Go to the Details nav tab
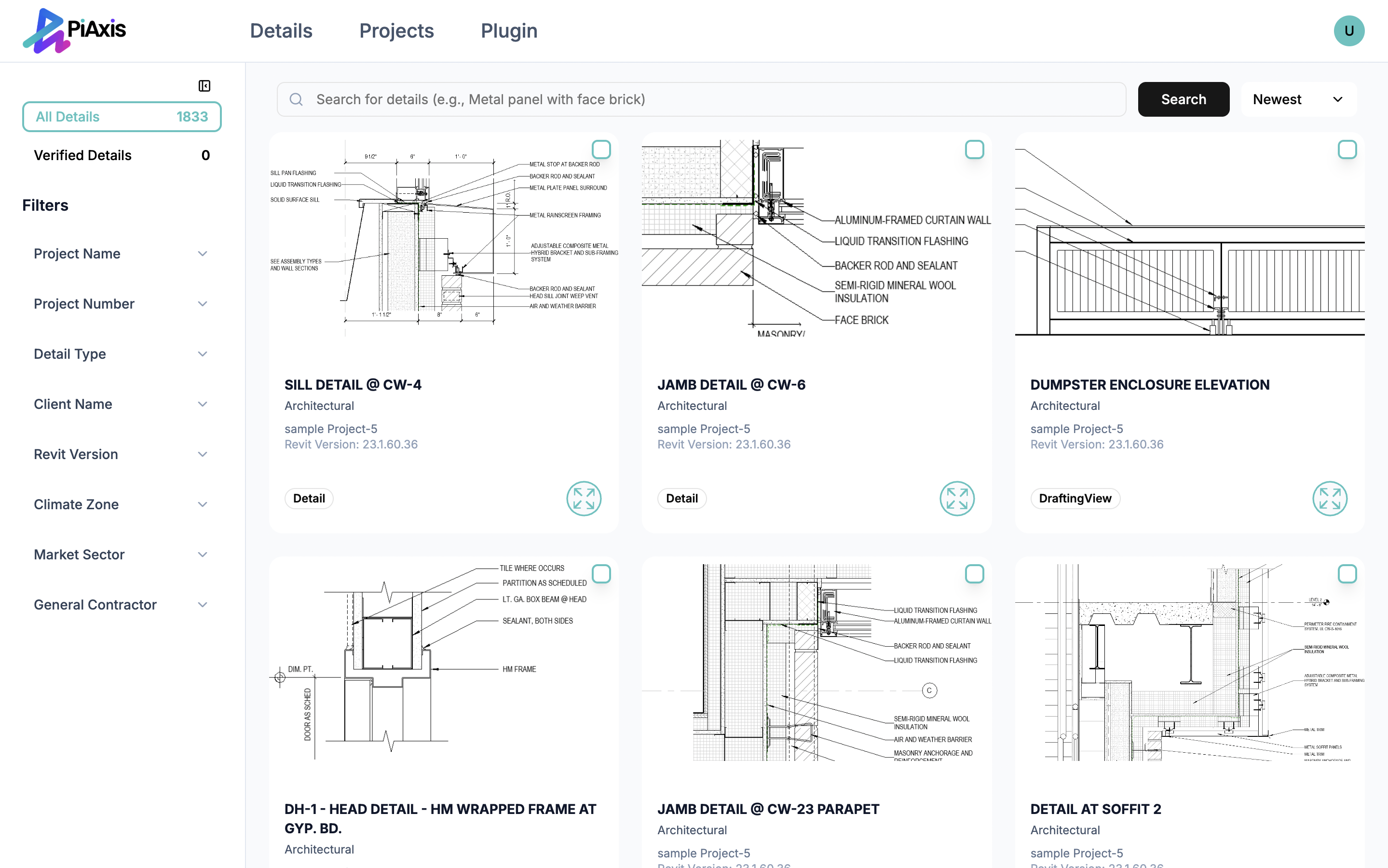This screenshot has height=868, width=1388. click(281, 30)
